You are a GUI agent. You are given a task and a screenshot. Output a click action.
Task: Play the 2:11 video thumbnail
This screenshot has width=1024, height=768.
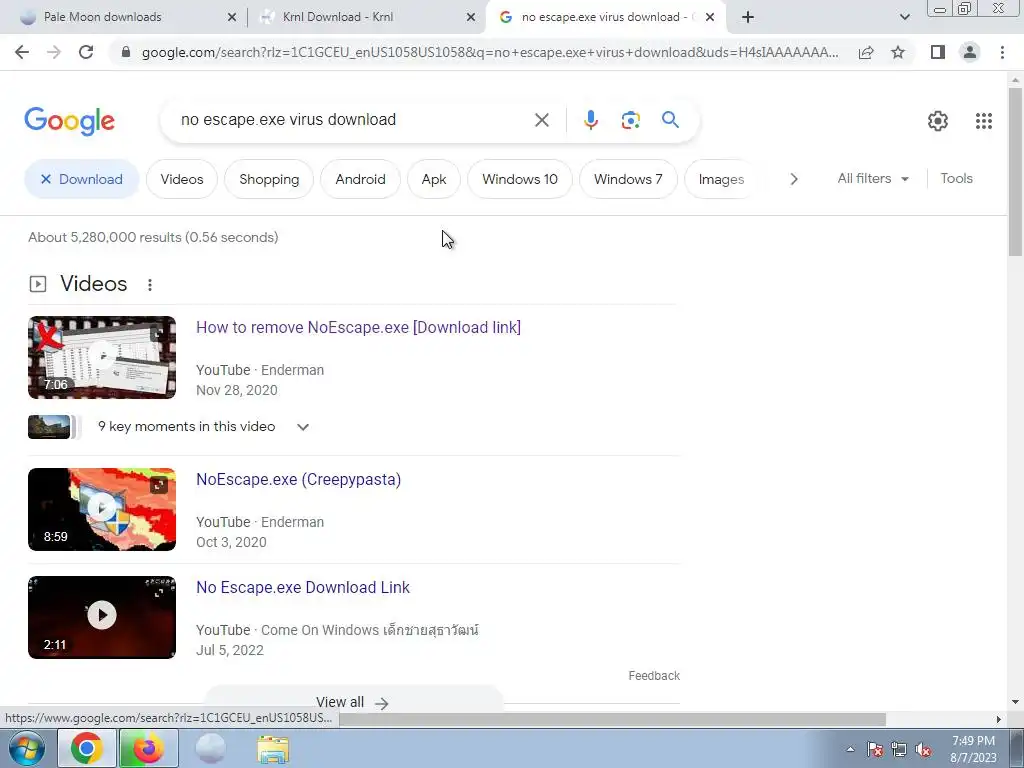[x=102, y=617]
